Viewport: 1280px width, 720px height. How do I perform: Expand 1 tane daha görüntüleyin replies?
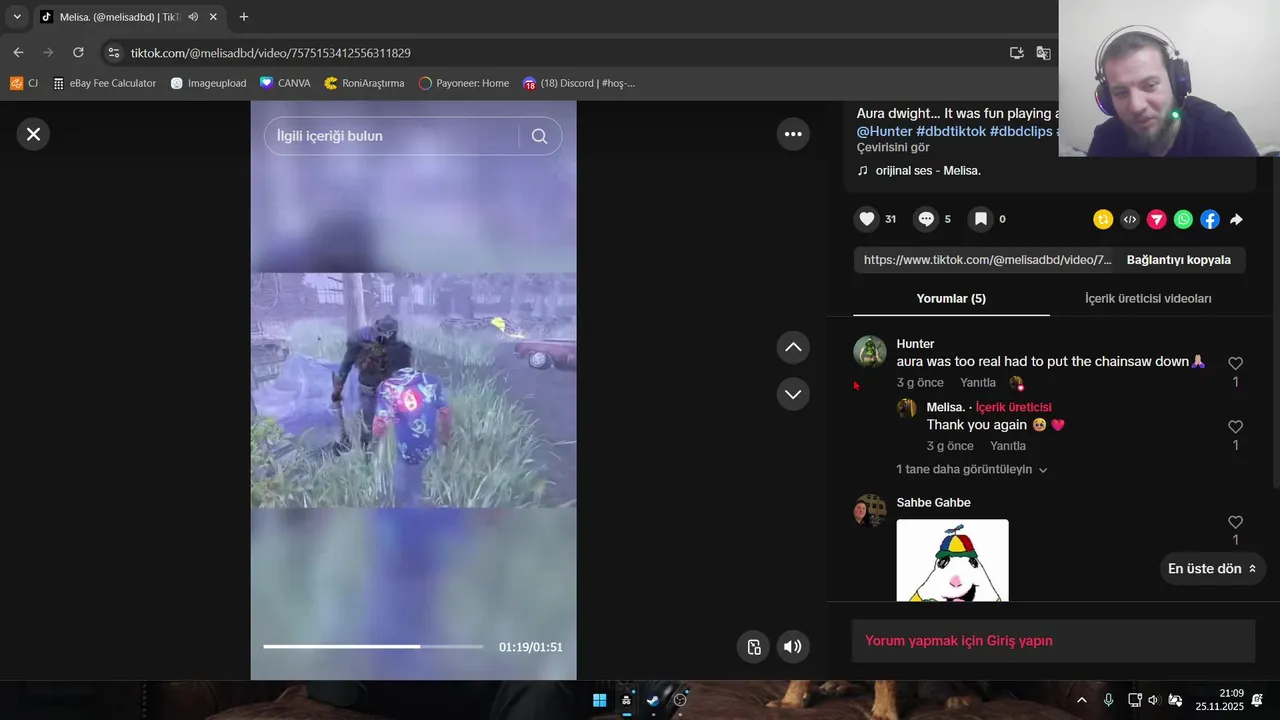(971, 469)
